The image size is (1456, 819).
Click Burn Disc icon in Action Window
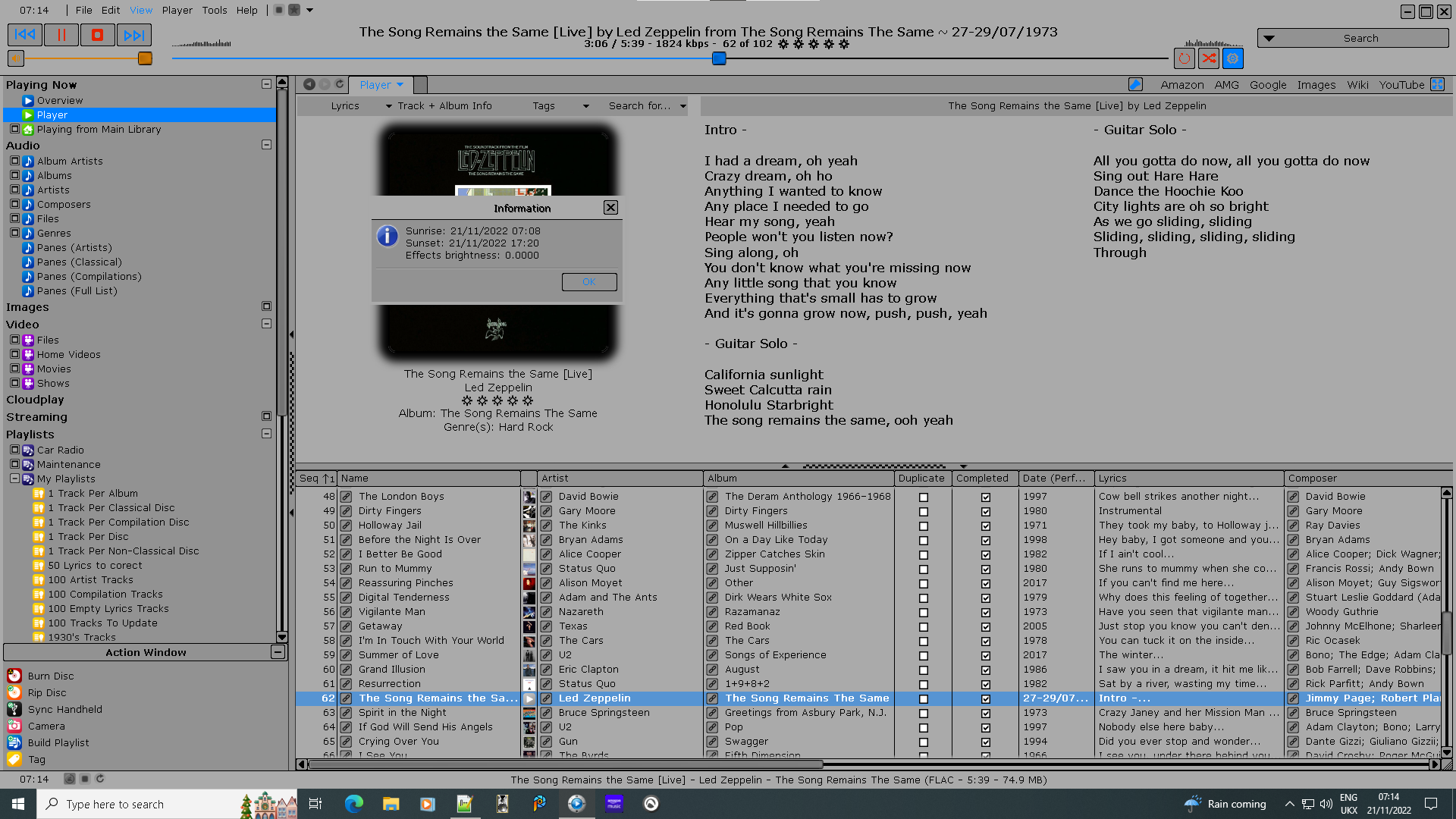(14, 676)
